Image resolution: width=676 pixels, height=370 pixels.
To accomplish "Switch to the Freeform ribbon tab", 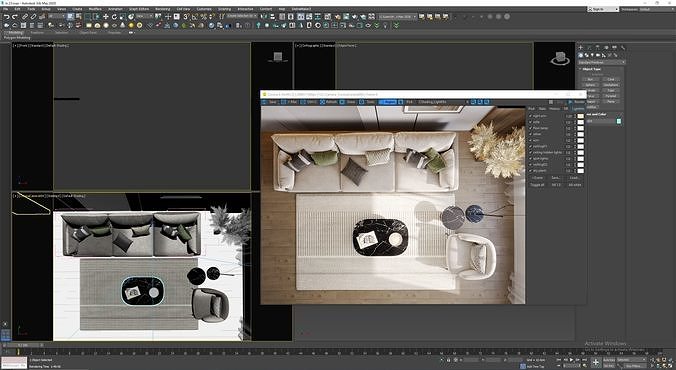I will pyautogui.click(x=37, y=32).
